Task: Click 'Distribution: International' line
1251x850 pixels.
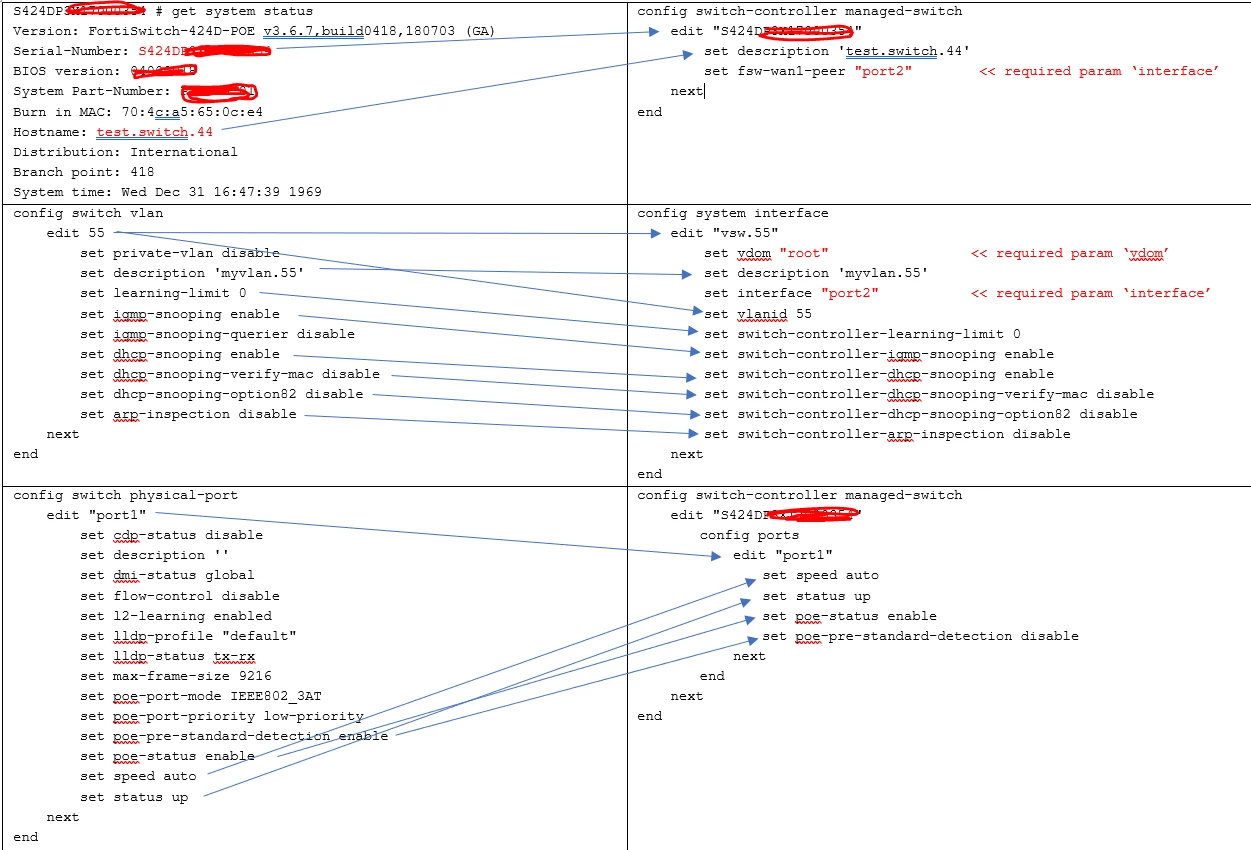Action: (126, 152)
